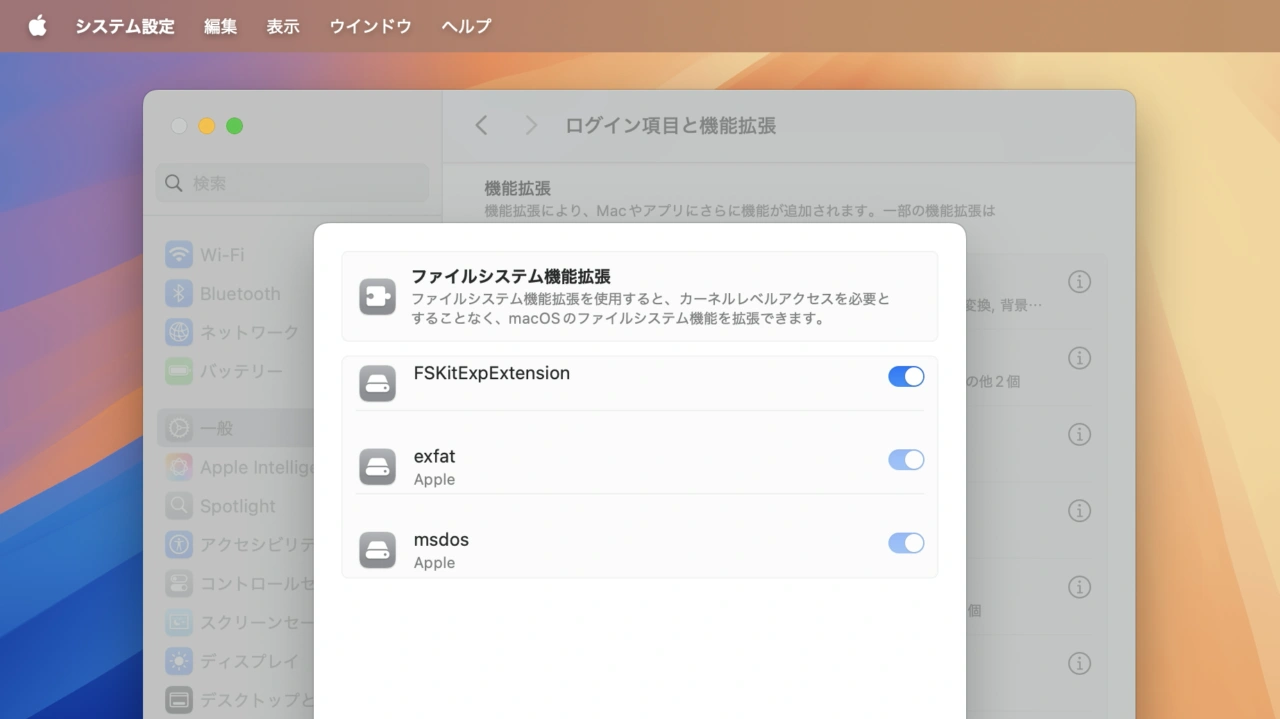This screenshot has height=719, width=1280.
Task: Go forward with the right chevron
Action: pos(531,125)
